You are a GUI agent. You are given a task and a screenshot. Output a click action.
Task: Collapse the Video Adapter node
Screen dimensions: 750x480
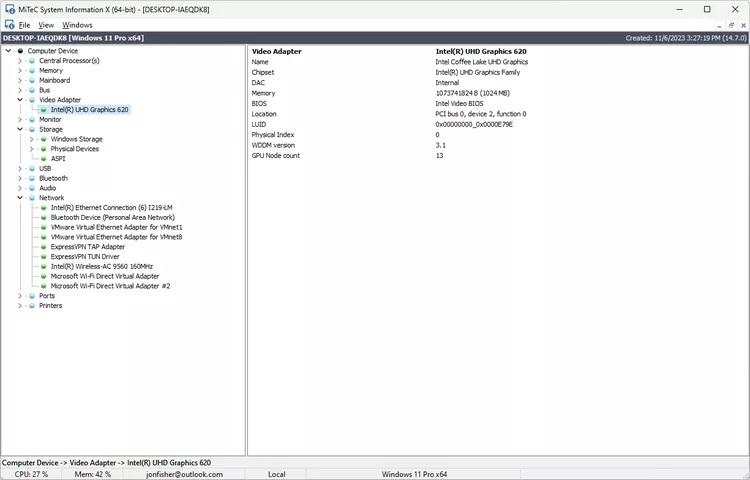tap(19, 100)
